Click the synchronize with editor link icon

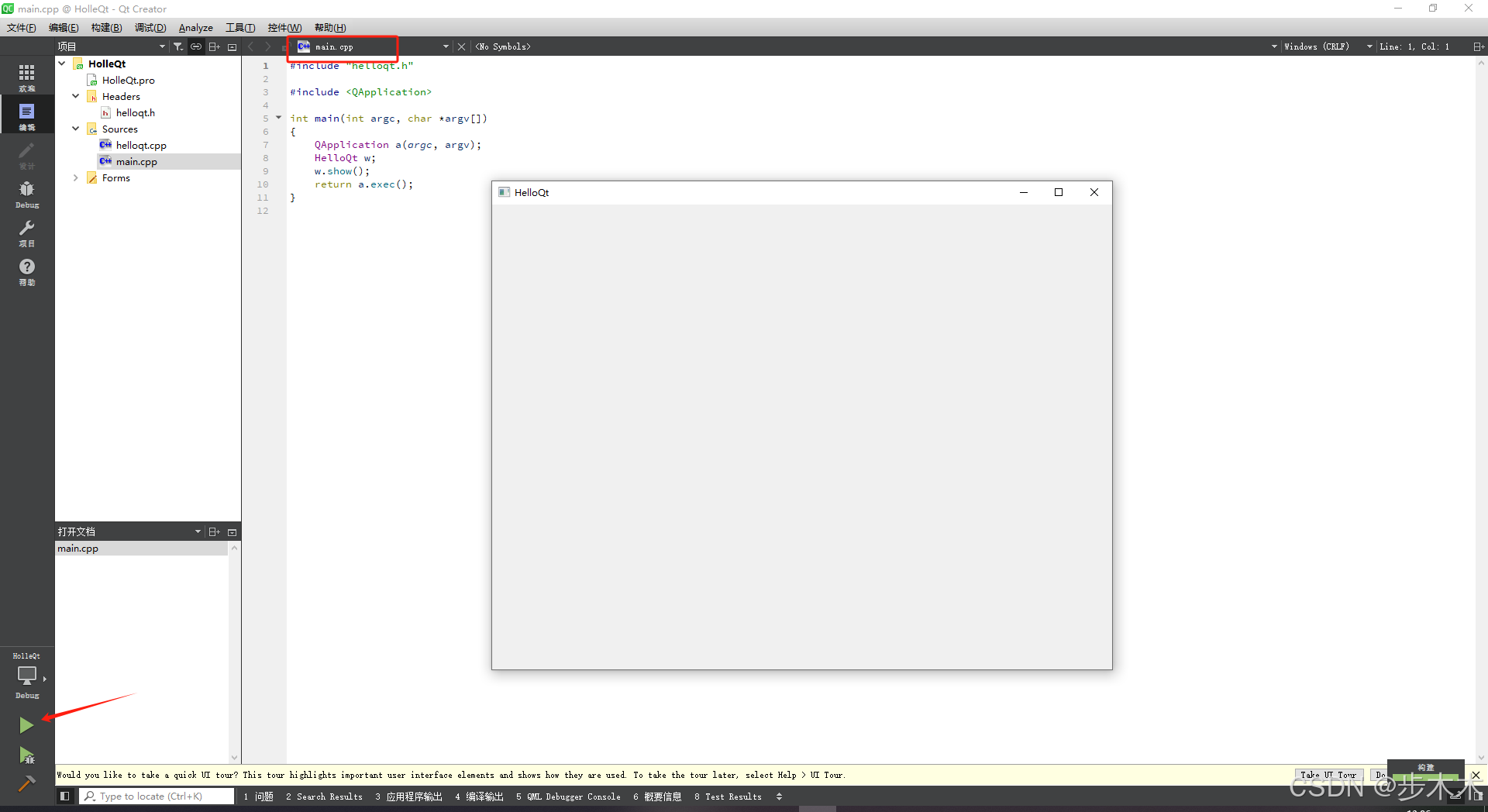pos(196,46)
